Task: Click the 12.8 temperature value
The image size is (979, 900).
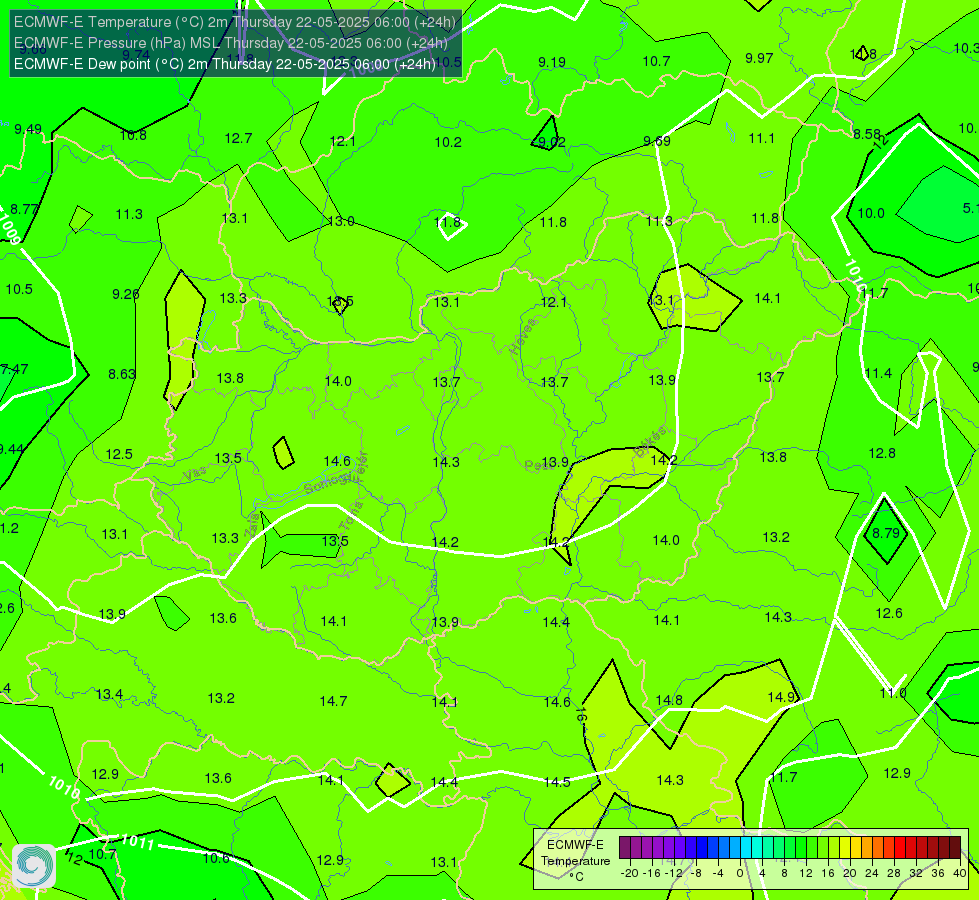Action: click(x=882, y=453)
